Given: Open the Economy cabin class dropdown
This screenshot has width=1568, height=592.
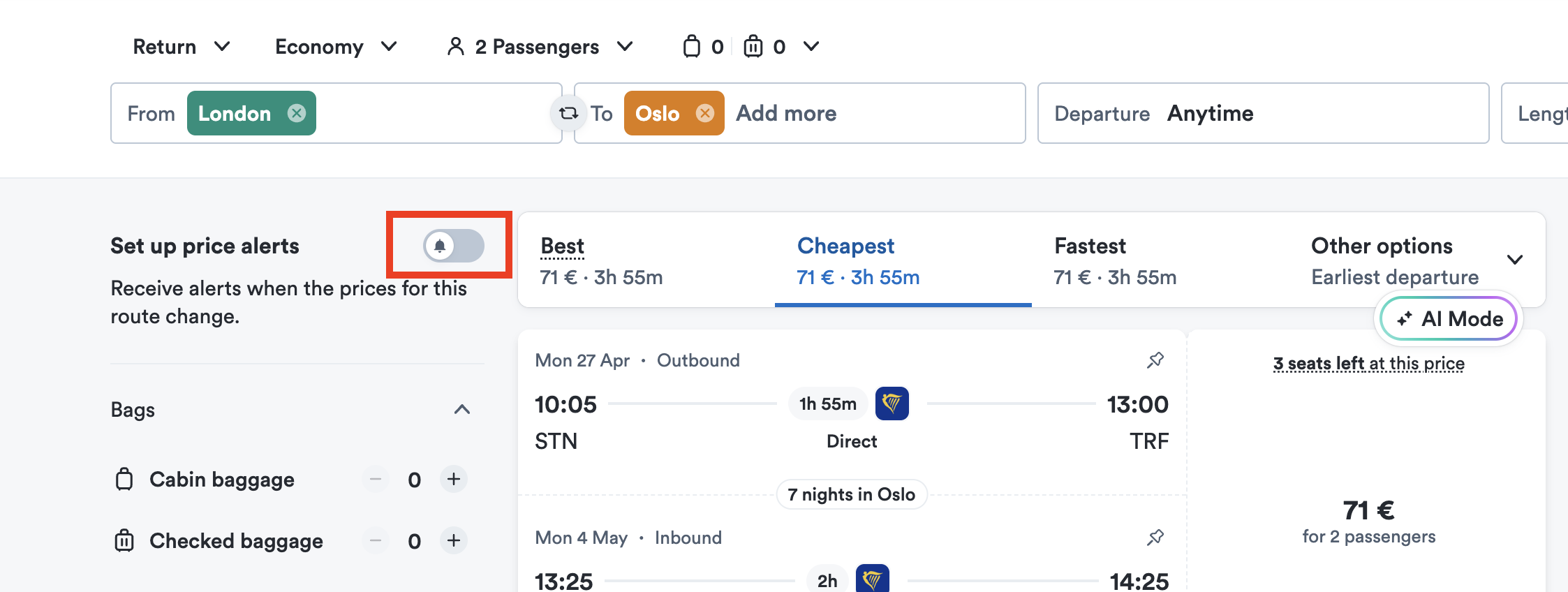Looking at the screenshot, I should 336,47.
